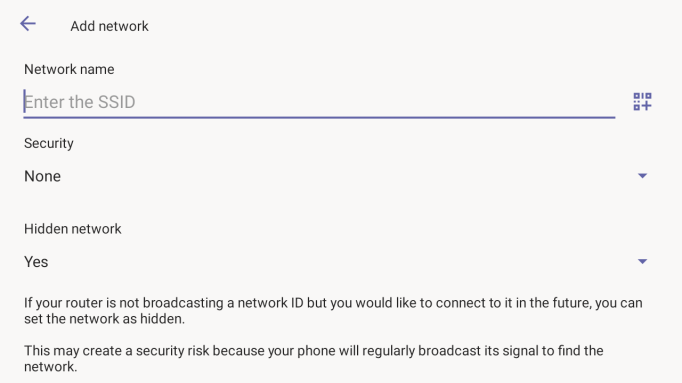The image size is (682, 383).
Task: Tap the Hidden network label
Action: [x=73, y=229]
